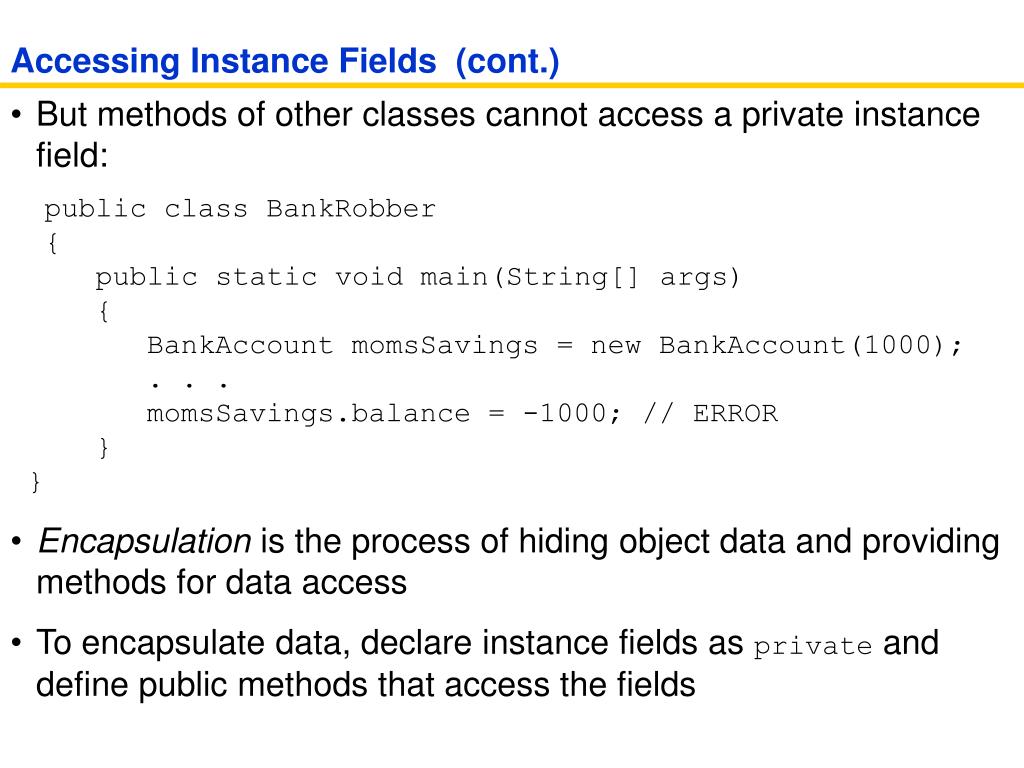Click the '. . .' ellipsis line in the code
Image resolution: width=1024 pixels, height=768 pixels.
[188, 385]
